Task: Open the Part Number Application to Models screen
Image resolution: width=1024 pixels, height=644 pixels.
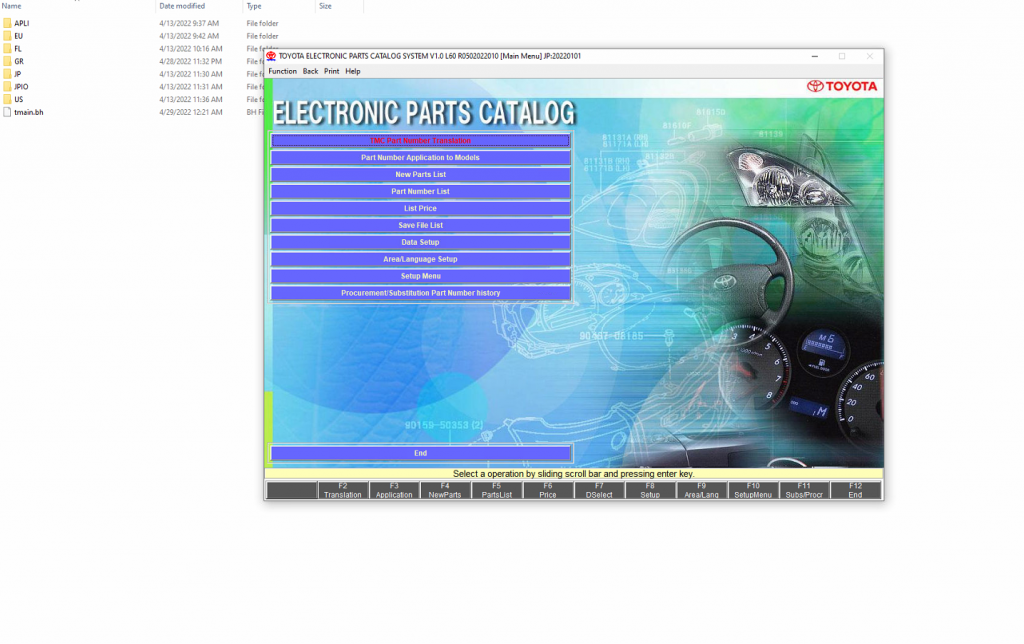Action: pyautogui.click(x=420, y=157)
